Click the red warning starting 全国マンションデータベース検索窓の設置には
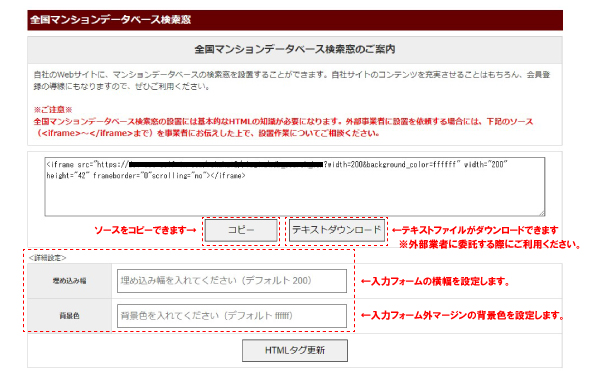600x371 pixels. [283, 127]
